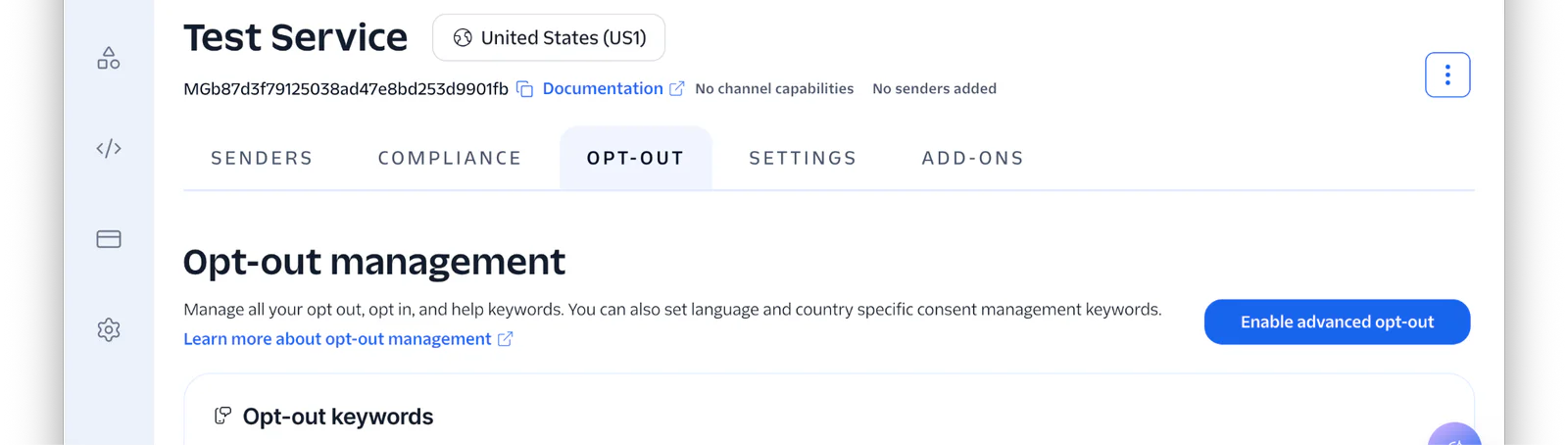Click external link icon beside Documentation
The image size is (1568, 445).
pos(677,88)
